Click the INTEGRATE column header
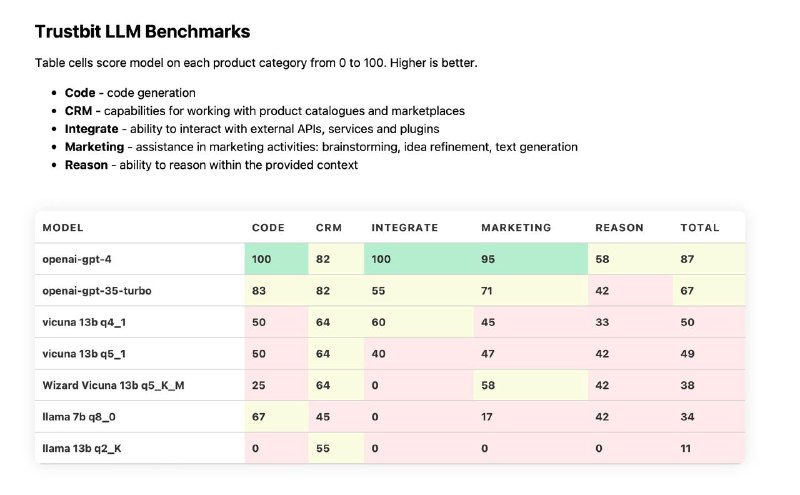Screen dimensions: 800x495 pos(405,228)
